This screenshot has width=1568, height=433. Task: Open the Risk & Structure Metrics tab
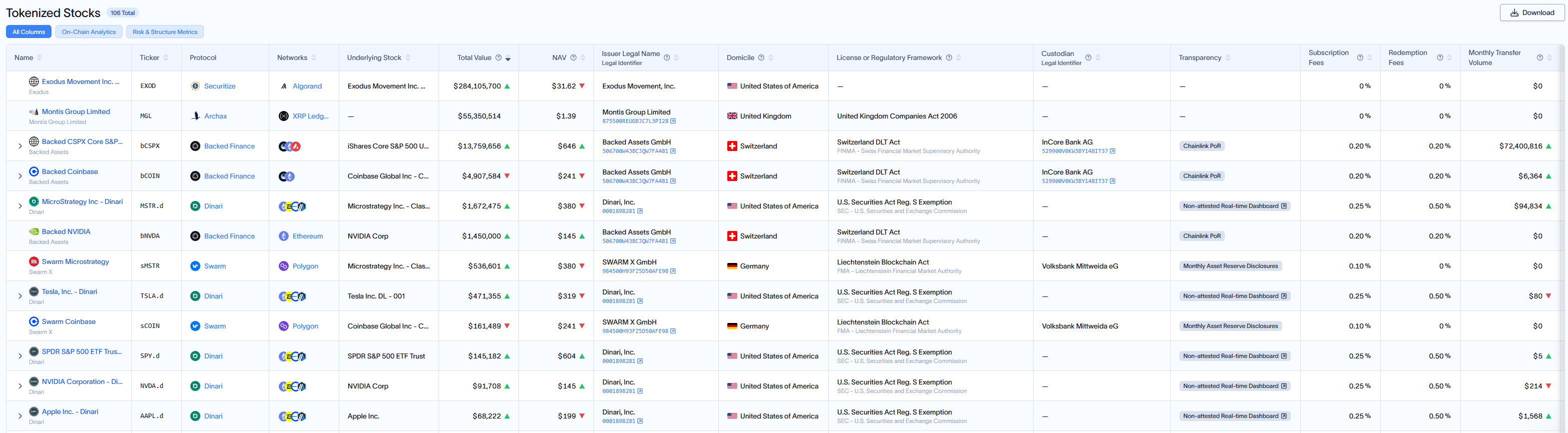[x=165, y=31]
